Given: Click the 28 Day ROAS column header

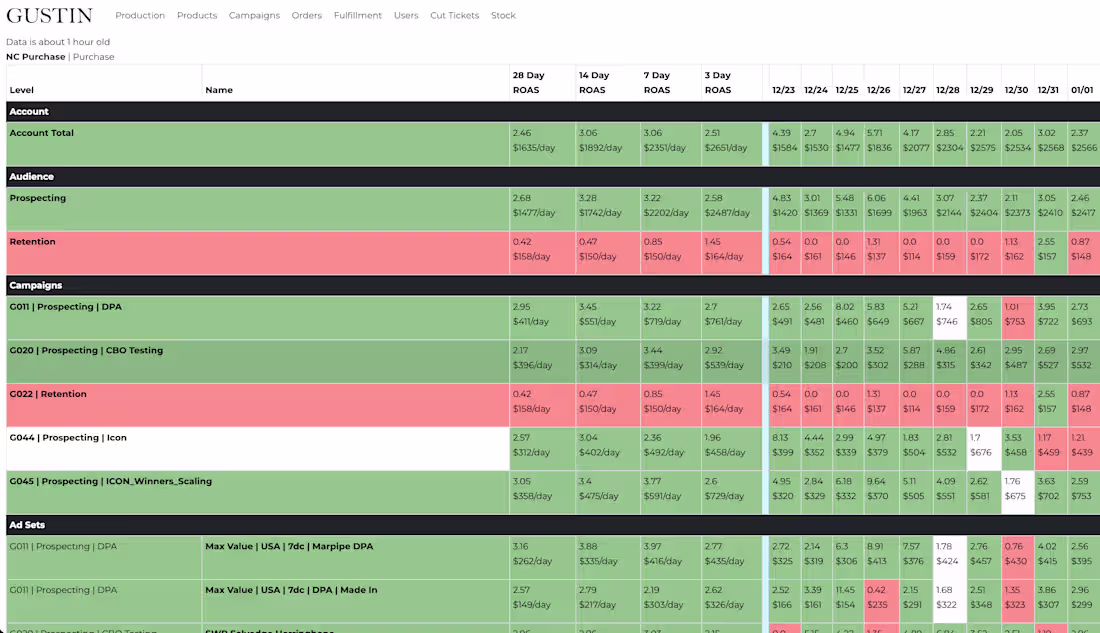Looking at the screenshot, I should coord(528,82).
